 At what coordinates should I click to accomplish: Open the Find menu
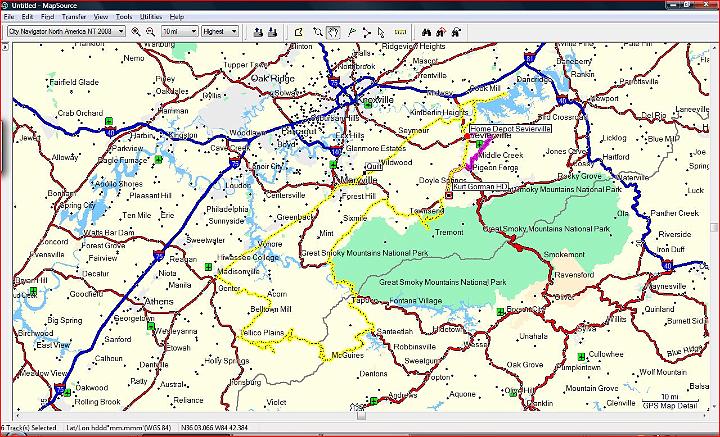click(47, 17)
